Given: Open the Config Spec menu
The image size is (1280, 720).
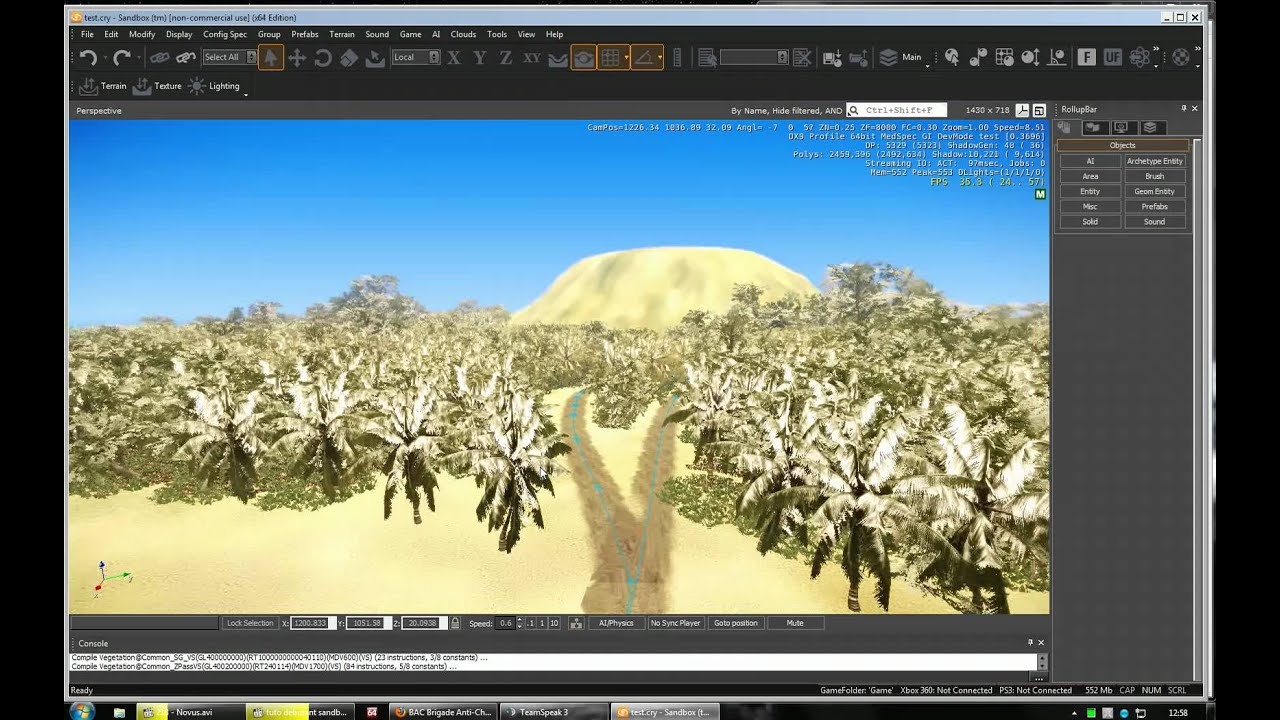Looking at the screenshot, I should (x=225, y=34).
